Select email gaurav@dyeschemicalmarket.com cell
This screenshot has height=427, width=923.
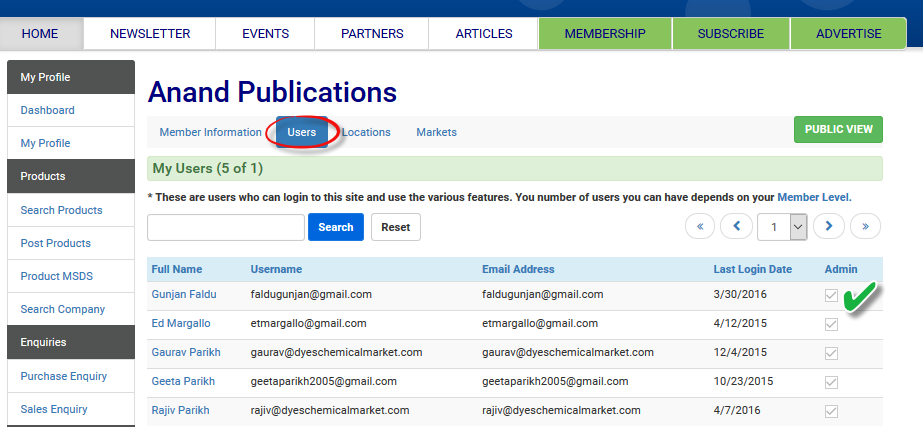[568, 352]
